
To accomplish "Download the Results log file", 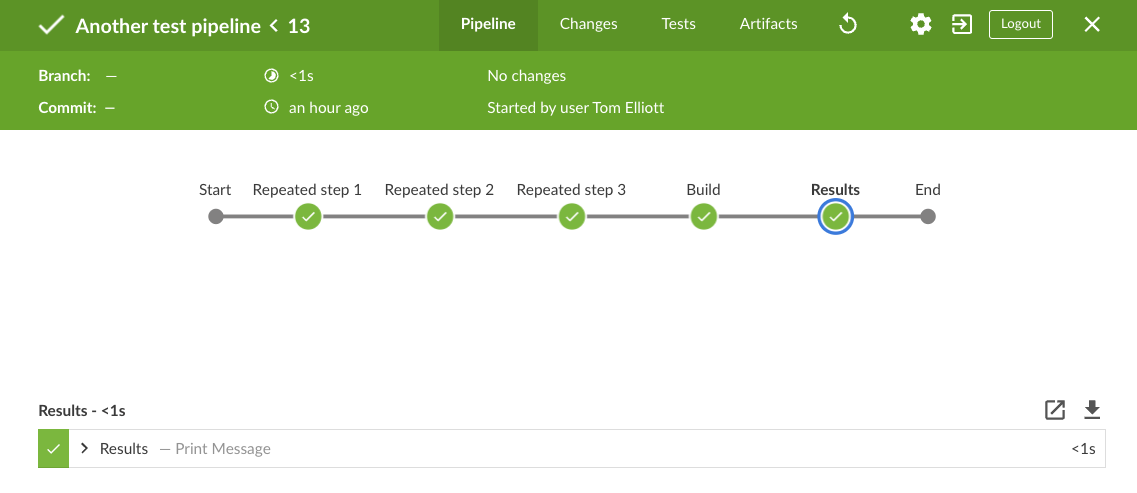I will pos(1092,409).
